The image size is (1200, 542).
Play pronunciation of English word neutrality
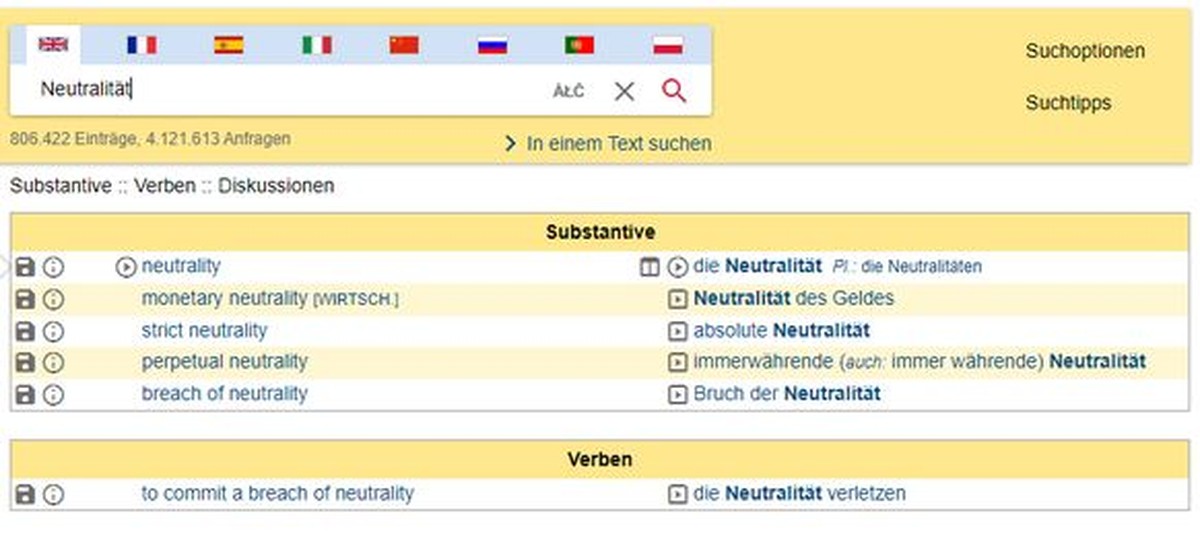[125, 267]
